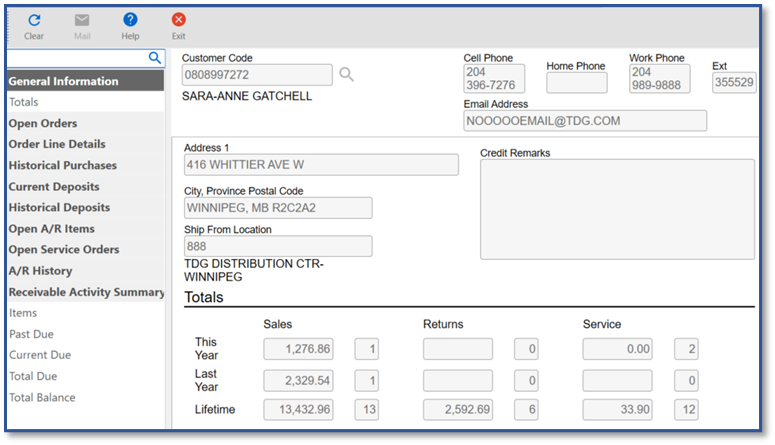Click the Customer Code lookup magnifier icon
Viewport: 775px width, 445px height.
pos(346,75)
